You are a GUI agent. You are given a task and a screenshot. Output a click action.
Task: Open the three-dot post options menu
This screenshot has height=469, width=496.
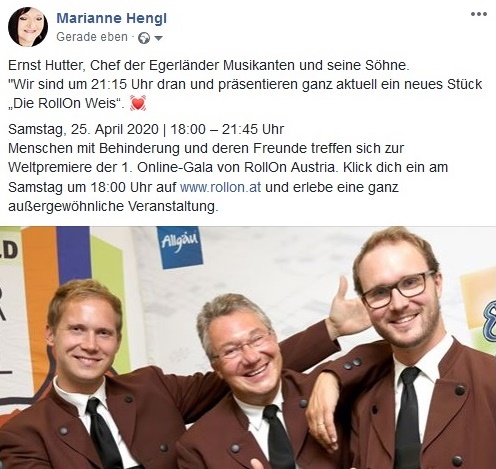pos(479,14)
